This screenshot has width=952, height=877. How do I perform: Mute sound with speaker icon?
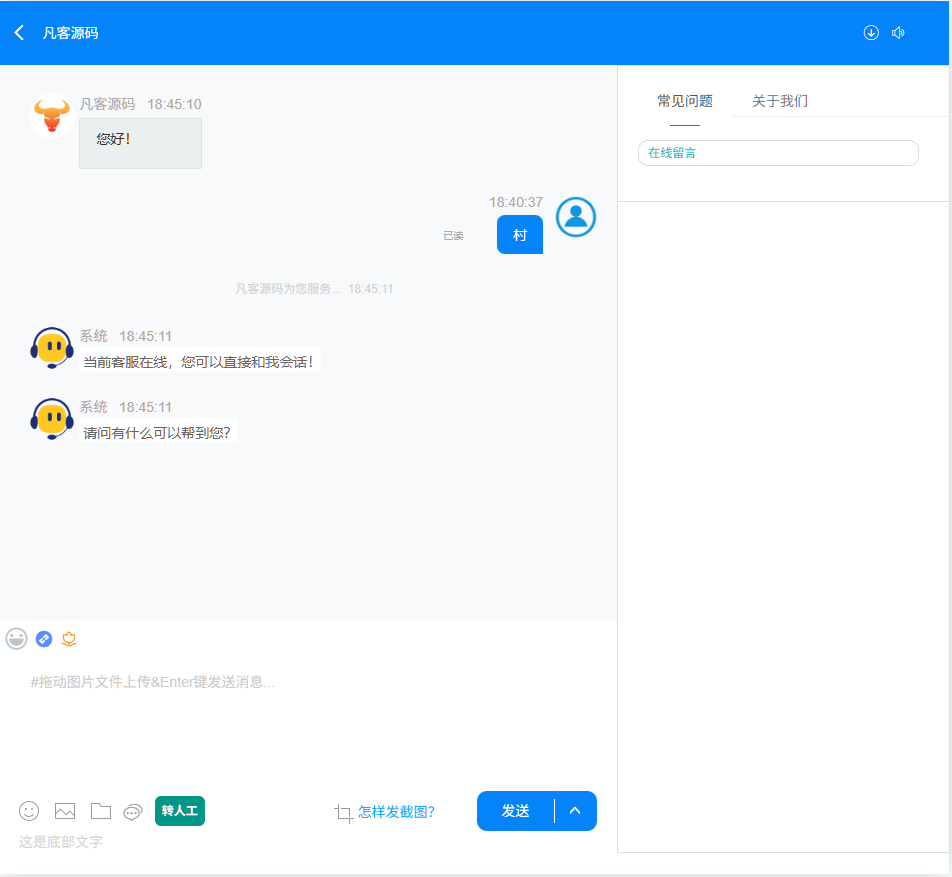coord(898,33)
